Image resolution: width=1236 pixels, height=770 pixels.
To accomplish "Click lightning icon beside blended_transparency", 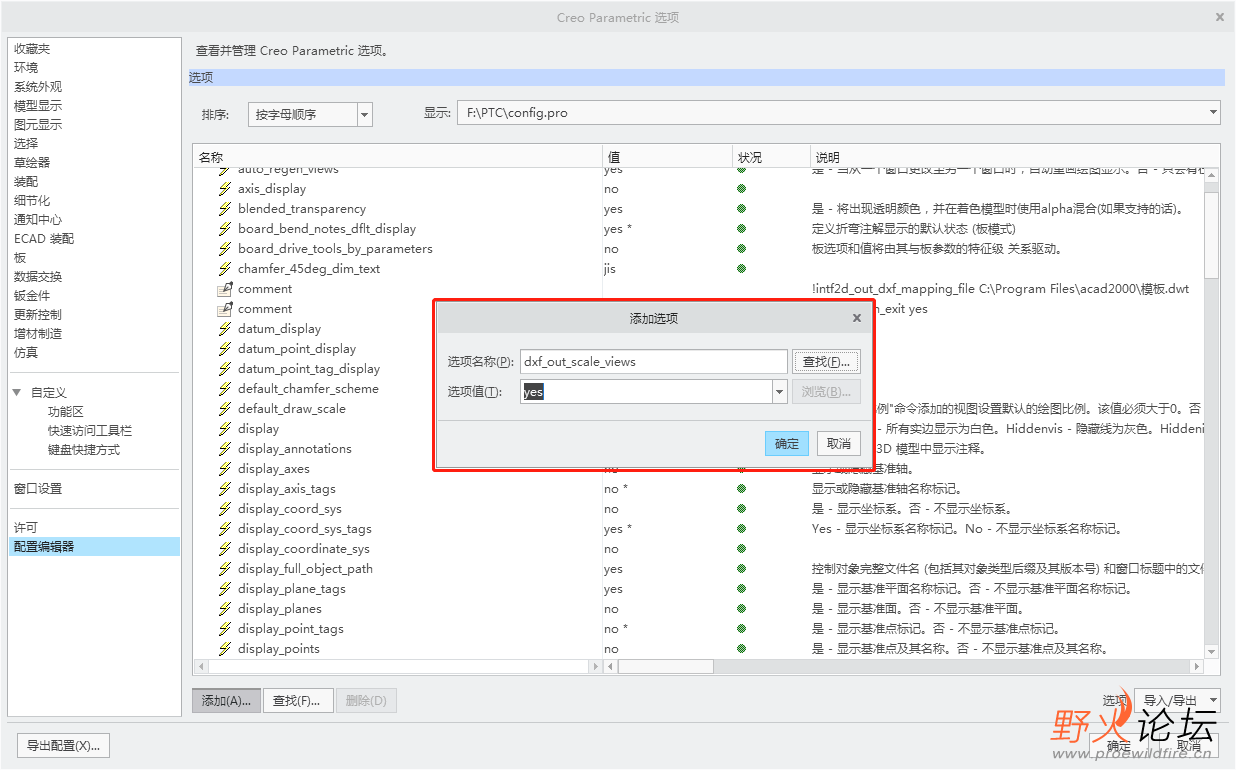I will (225, 209).
